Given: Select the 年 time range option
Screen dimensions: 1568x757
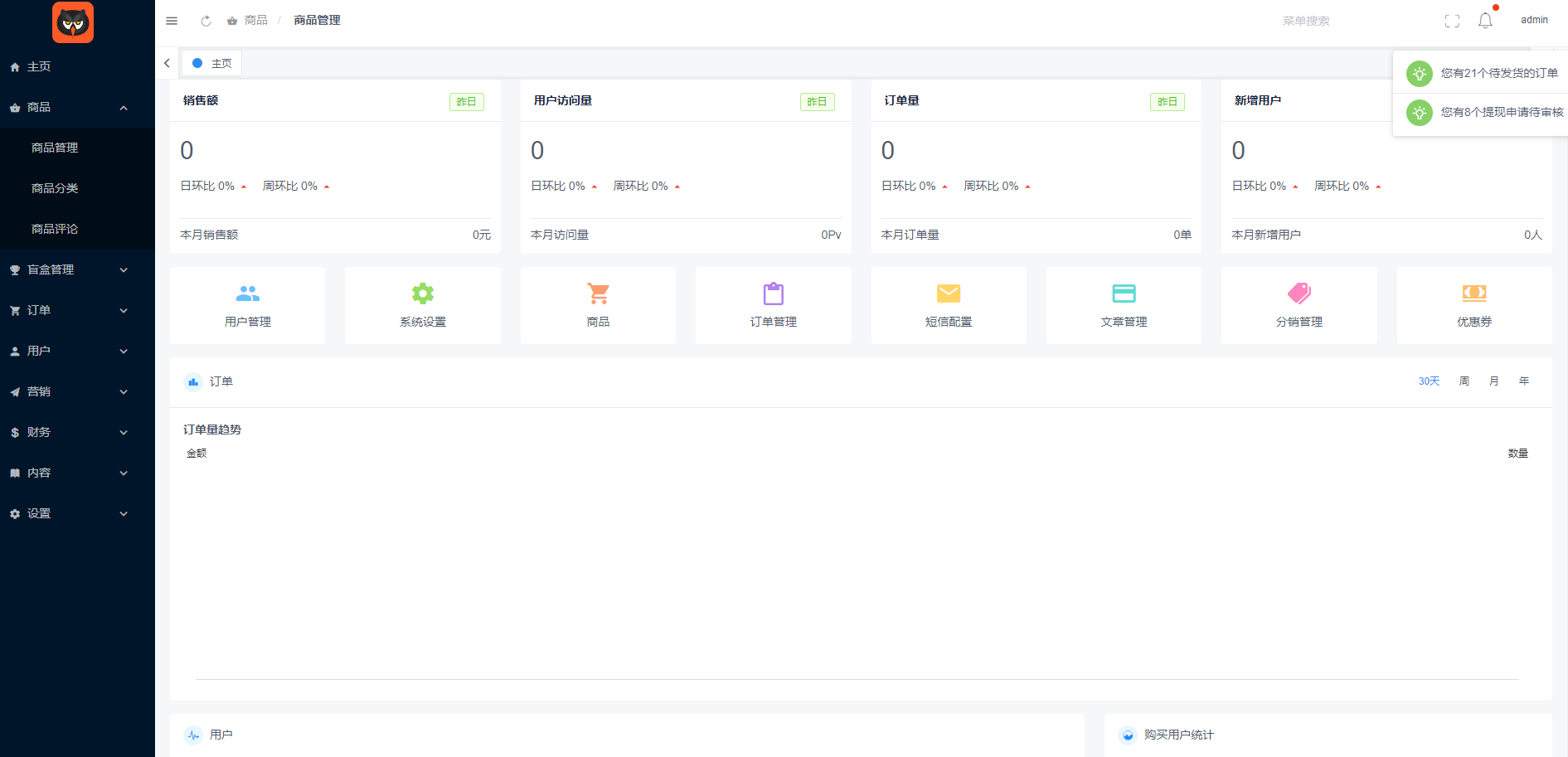Looking at the screenshot, I should click(x=1524, y=381).
